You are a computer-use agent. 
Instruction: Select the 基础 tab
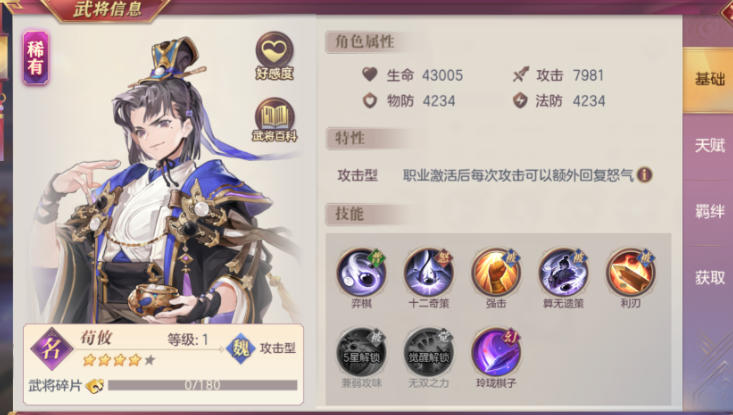(x=709, y=79)
